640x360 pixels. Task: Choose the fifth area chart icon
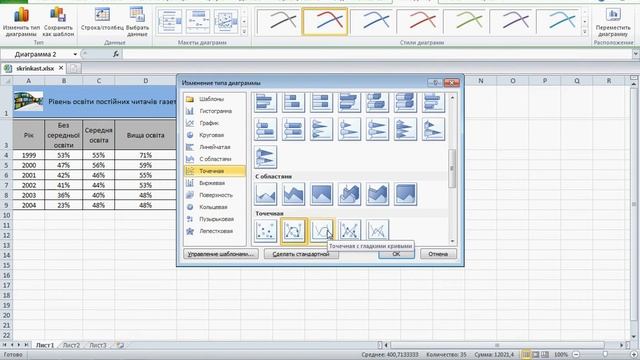pos(378,194)
